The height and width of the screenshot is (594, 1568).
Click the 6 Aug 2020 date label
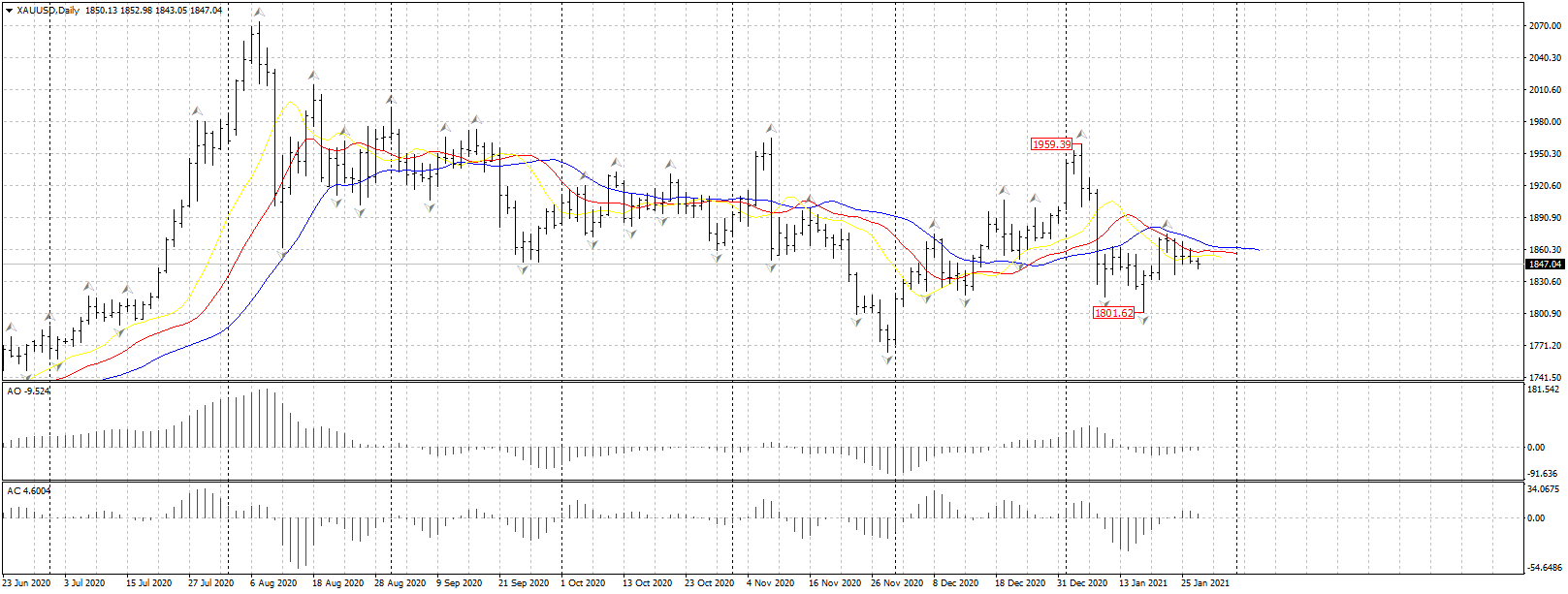pyautogui.click(x=273, y=583)
